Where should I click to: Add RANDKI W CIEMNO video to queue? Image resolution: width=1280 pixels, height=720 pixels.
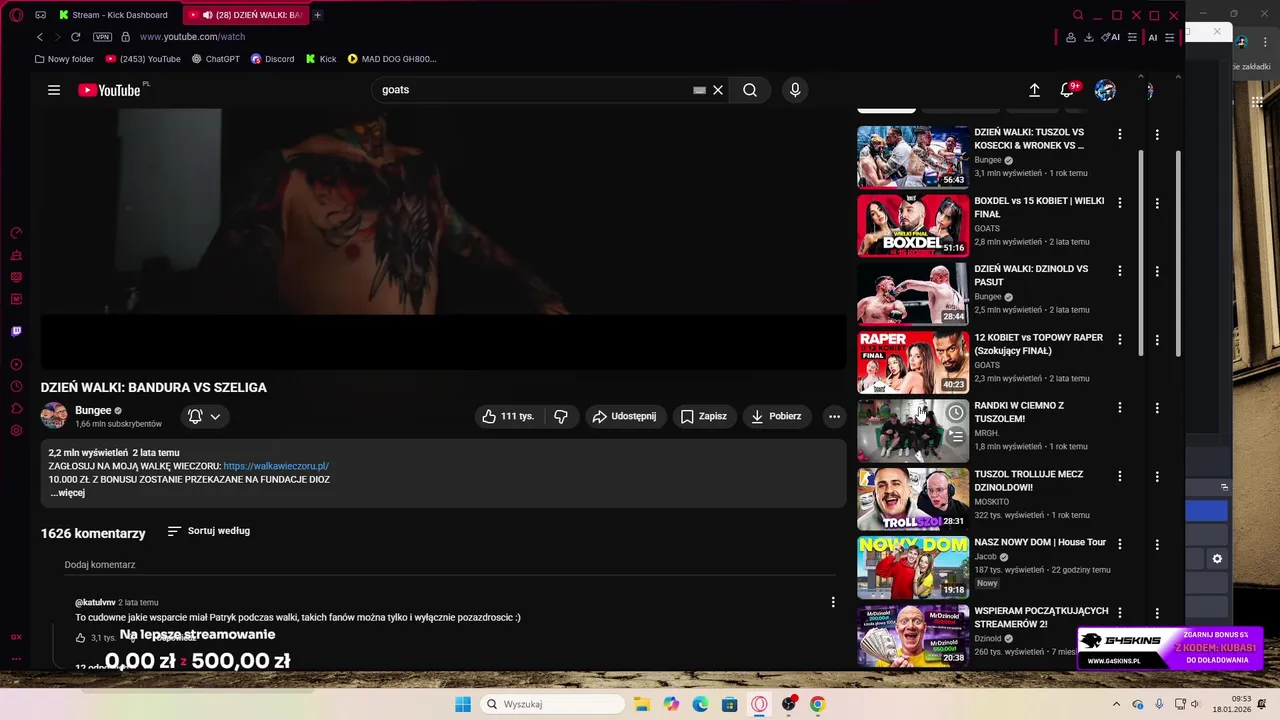(956, 436)
